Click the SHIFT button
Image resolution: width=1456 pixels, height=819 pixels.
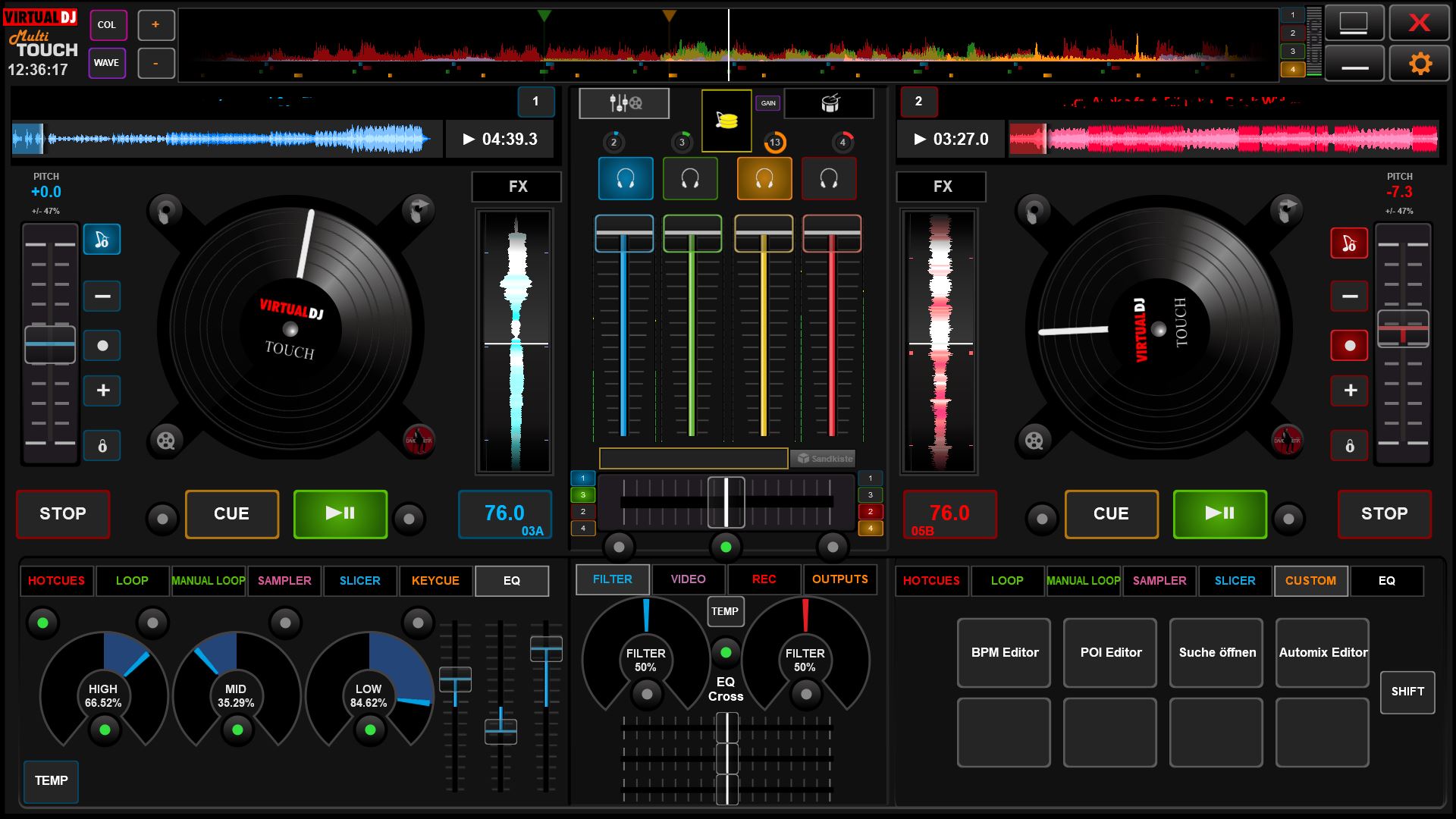(x=1407, y=692)
